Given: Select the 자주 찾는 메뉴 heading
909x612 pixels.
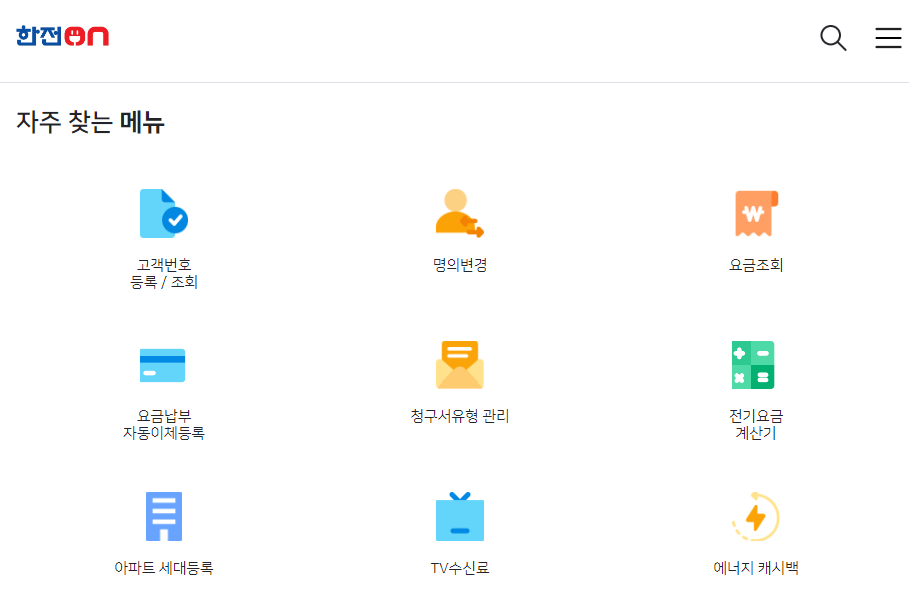Looking at the screenshot, I should pyautogui.click(x=90, y=122).
